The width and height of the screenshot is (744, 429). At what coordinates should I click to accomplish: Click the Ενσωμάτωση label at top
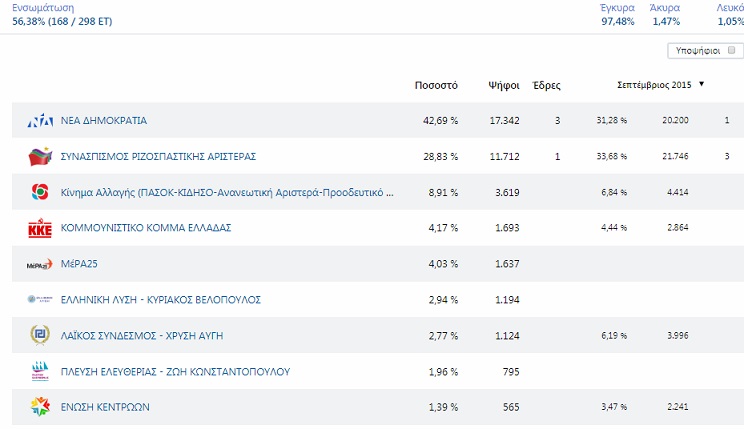[43, 7]
